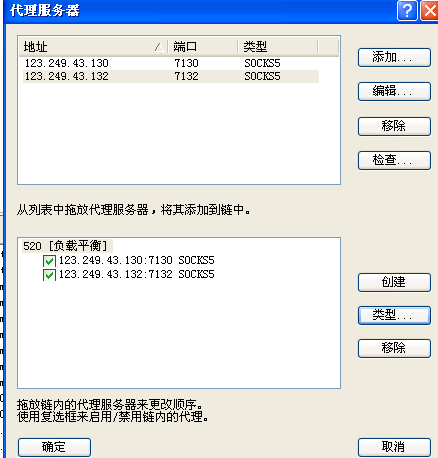This screenshot has width=438, height=458.
Task: Sort list by 地址 column header
Action: (x=93, y=46)
